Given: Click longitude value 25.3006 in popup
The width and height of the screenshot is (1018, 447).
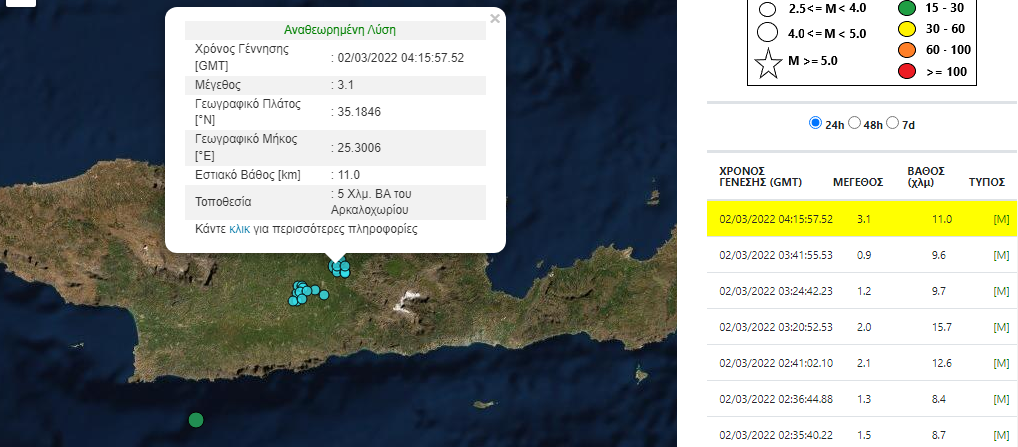Looking at the screenshot, I should point(359,148).
